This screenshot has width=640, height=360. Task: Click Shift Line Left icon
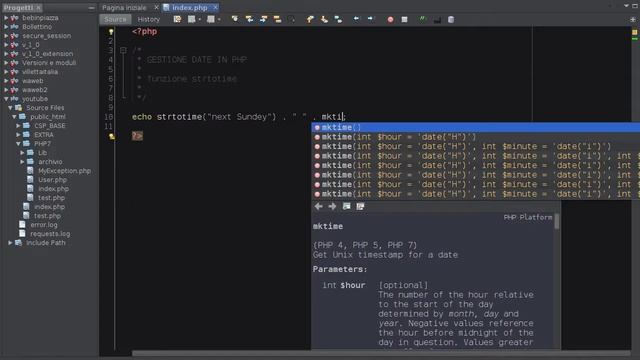tap(356, 19)
